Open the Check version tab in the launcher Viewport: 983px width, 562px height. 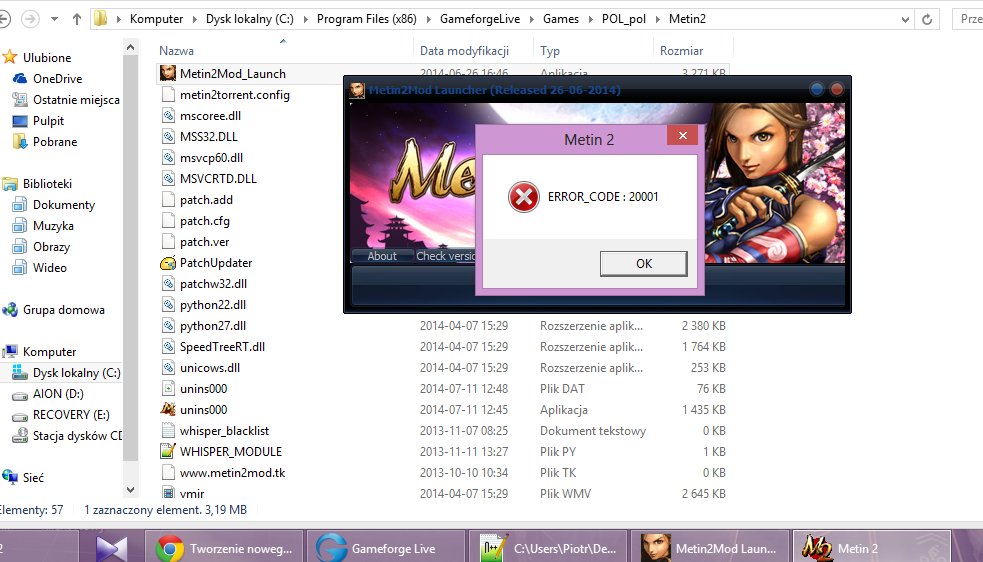(x=446, y=256)
